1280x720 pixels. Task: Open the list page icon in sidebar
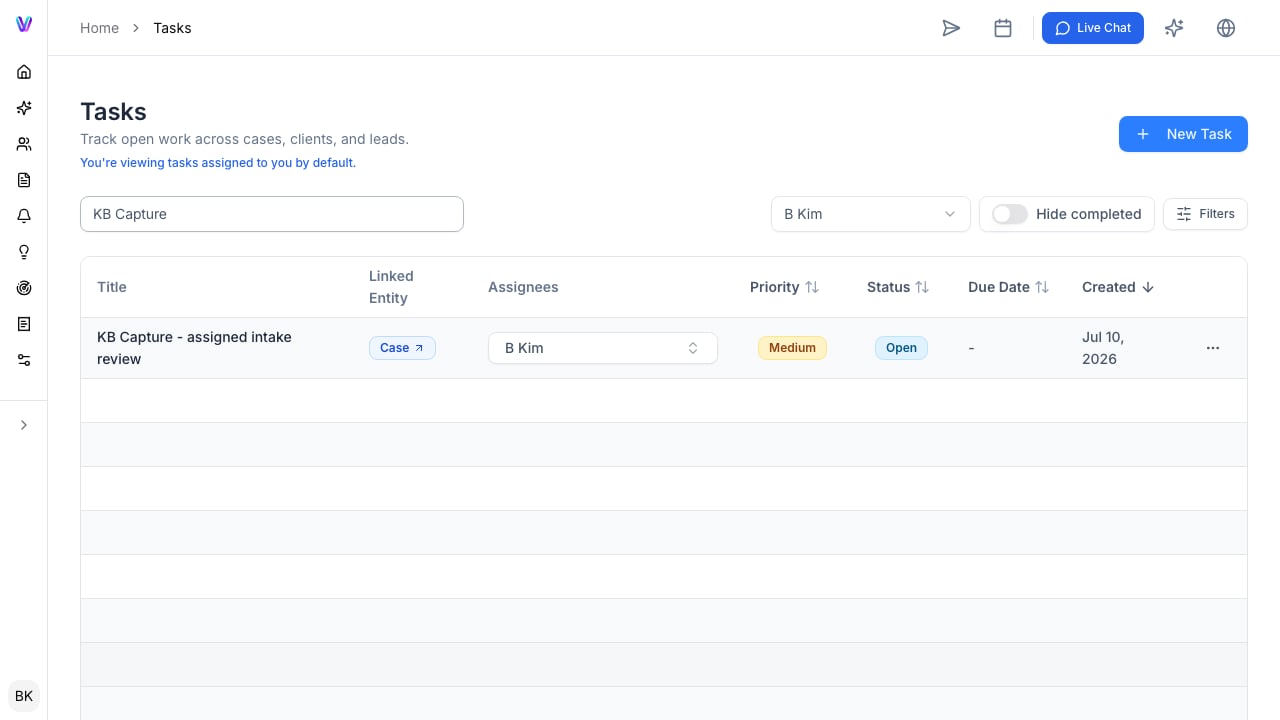pyautogui.click(x=24, y=324)
